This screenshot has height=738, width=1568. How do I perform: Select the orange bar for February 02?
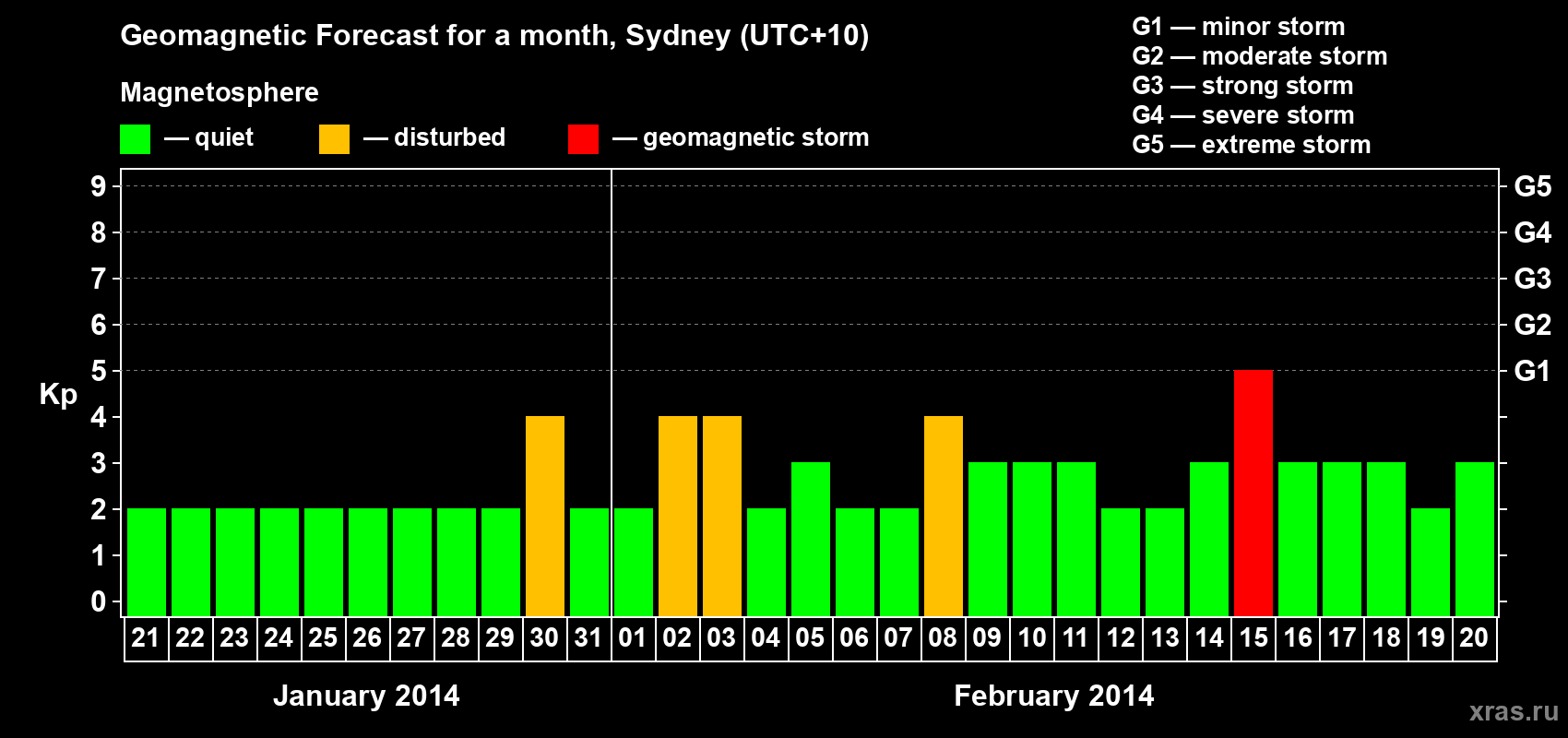[678, 517]
